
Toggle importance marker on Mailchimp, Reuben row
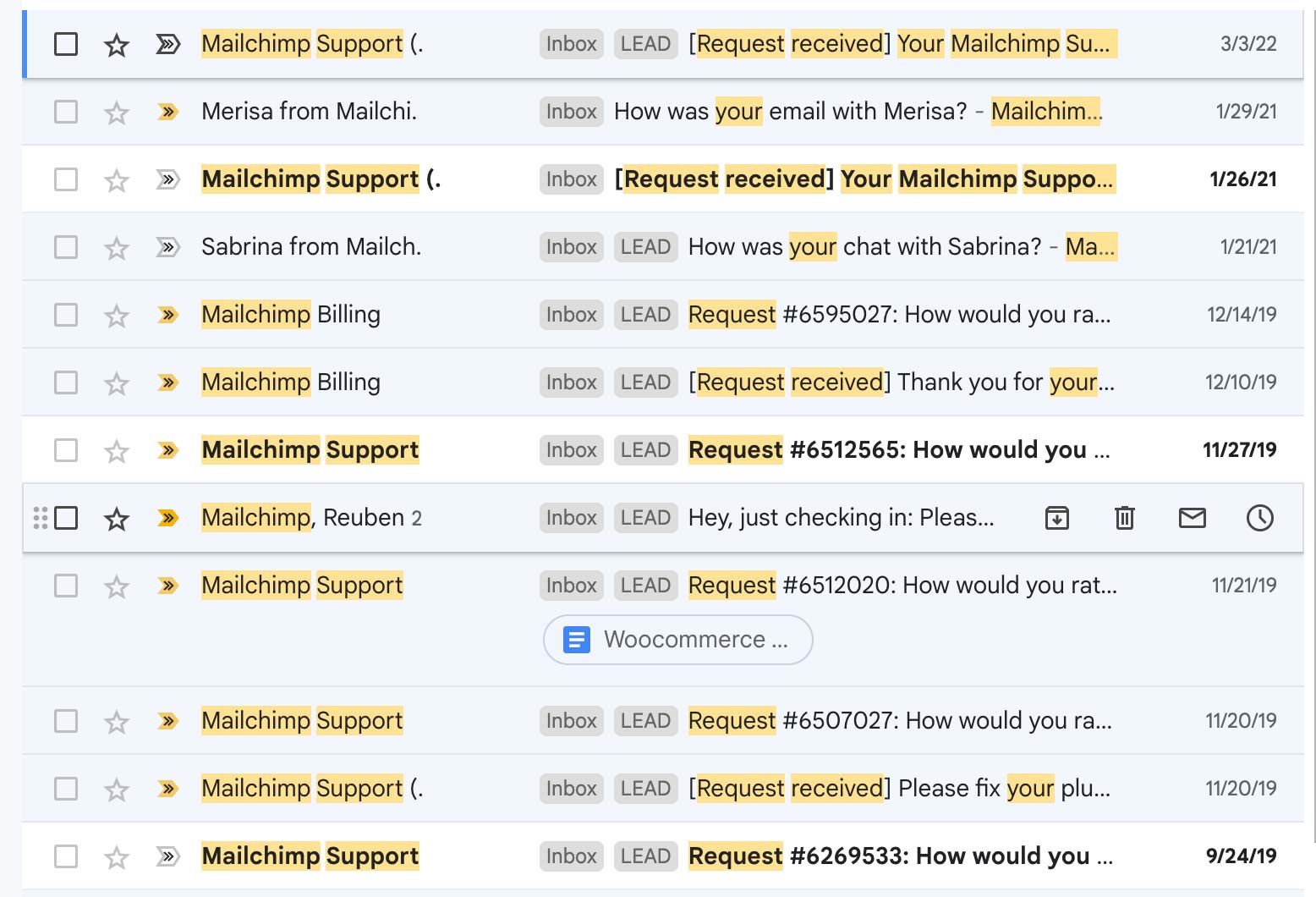[x=168, y=517]
